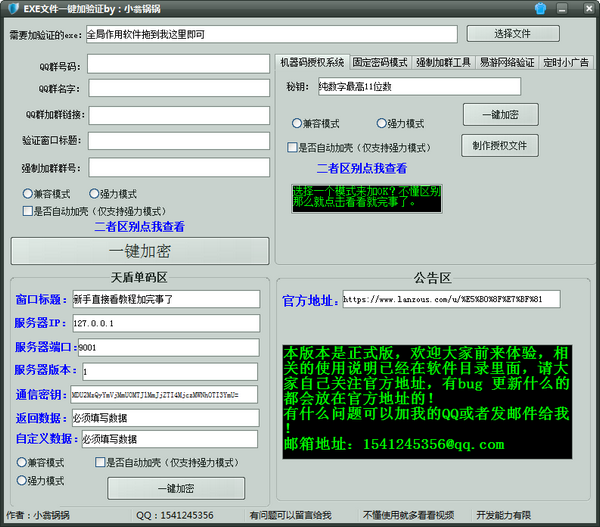The image size is (600, 527).
Task: Close the EXE verification window
Action: coord(589,8)
